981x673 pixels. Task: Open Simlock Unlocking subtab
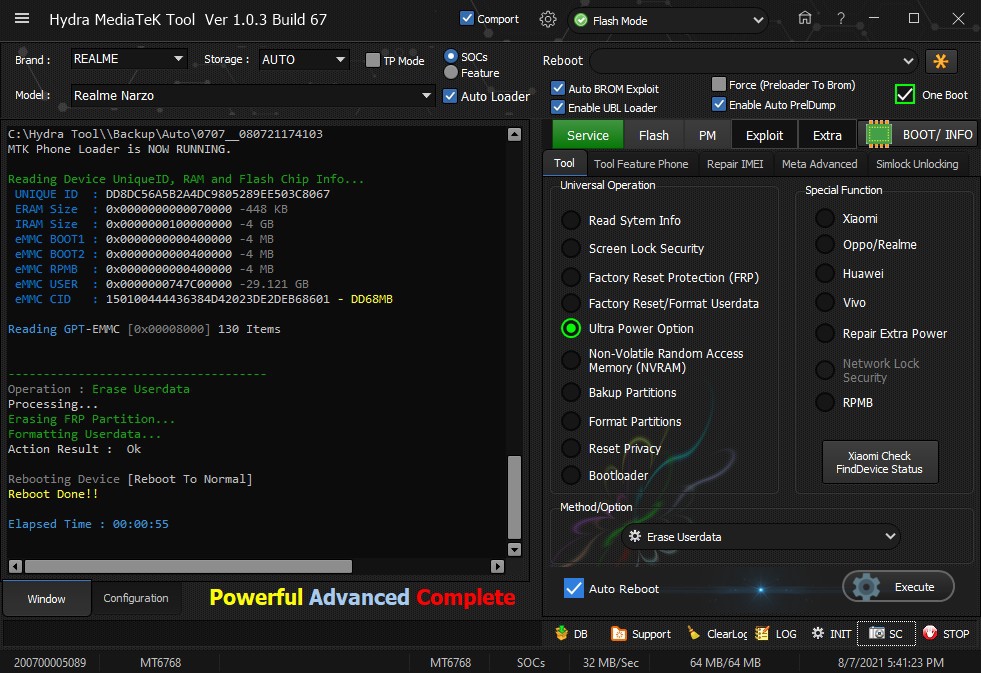pos(917,164)
